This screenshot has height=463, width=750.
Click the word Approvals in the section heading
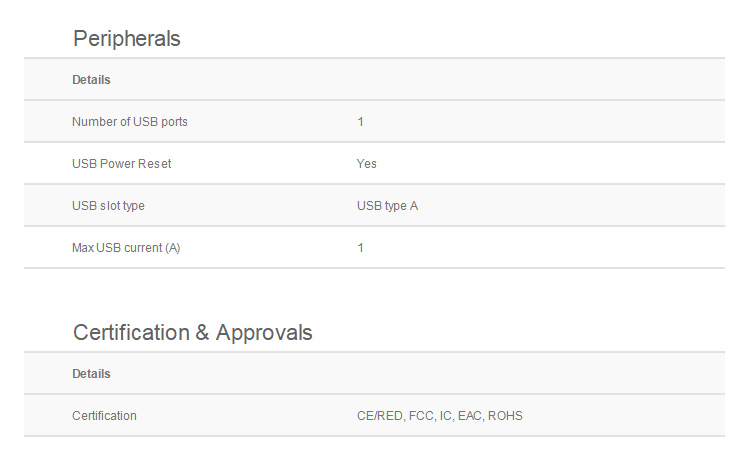pos(264,333)
